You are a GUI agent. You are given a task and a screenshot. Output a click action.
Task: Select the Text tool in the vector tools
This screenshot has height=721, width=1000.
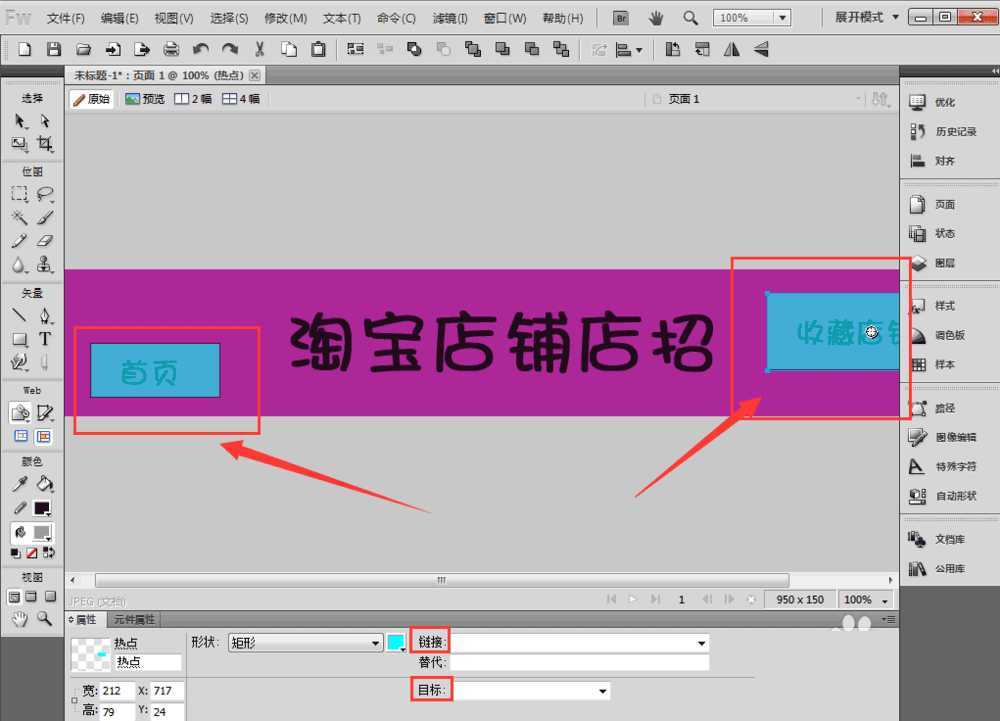(45, 339)
